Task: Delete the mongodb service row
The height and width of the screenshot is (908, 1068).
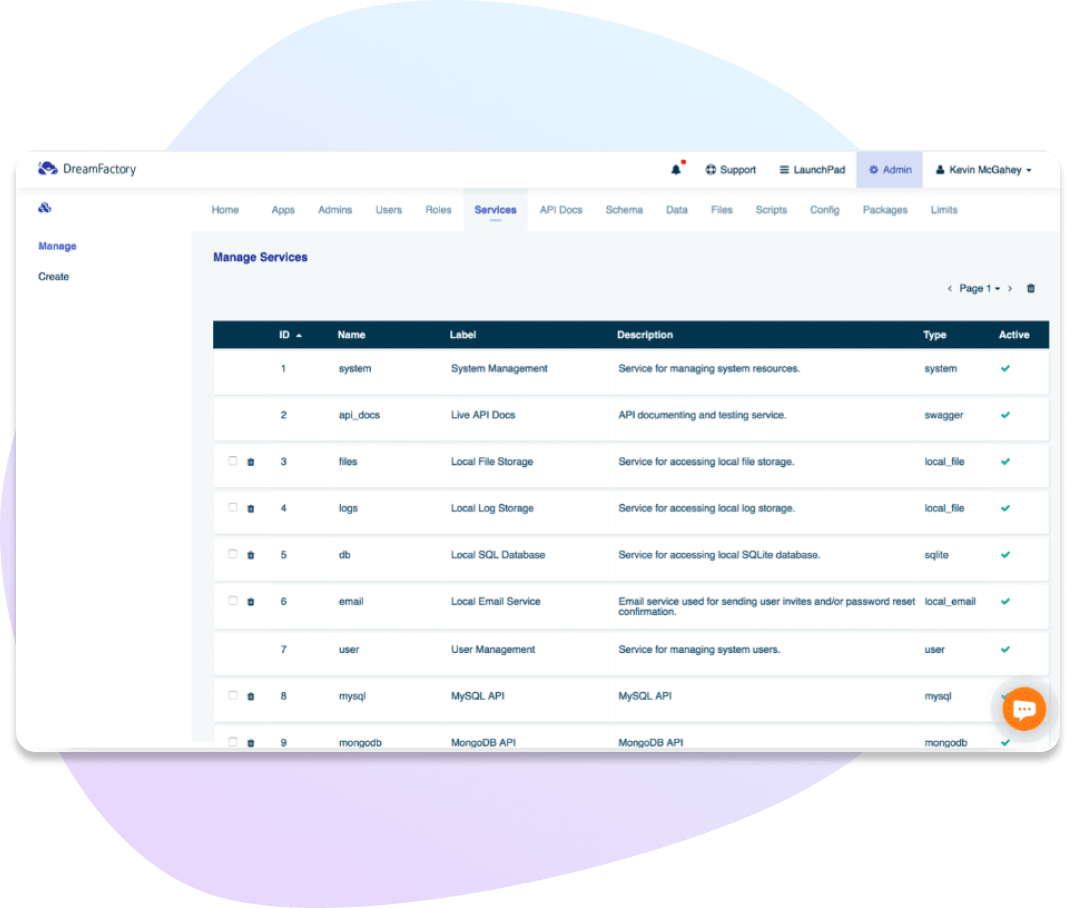Action: [251, 743]
